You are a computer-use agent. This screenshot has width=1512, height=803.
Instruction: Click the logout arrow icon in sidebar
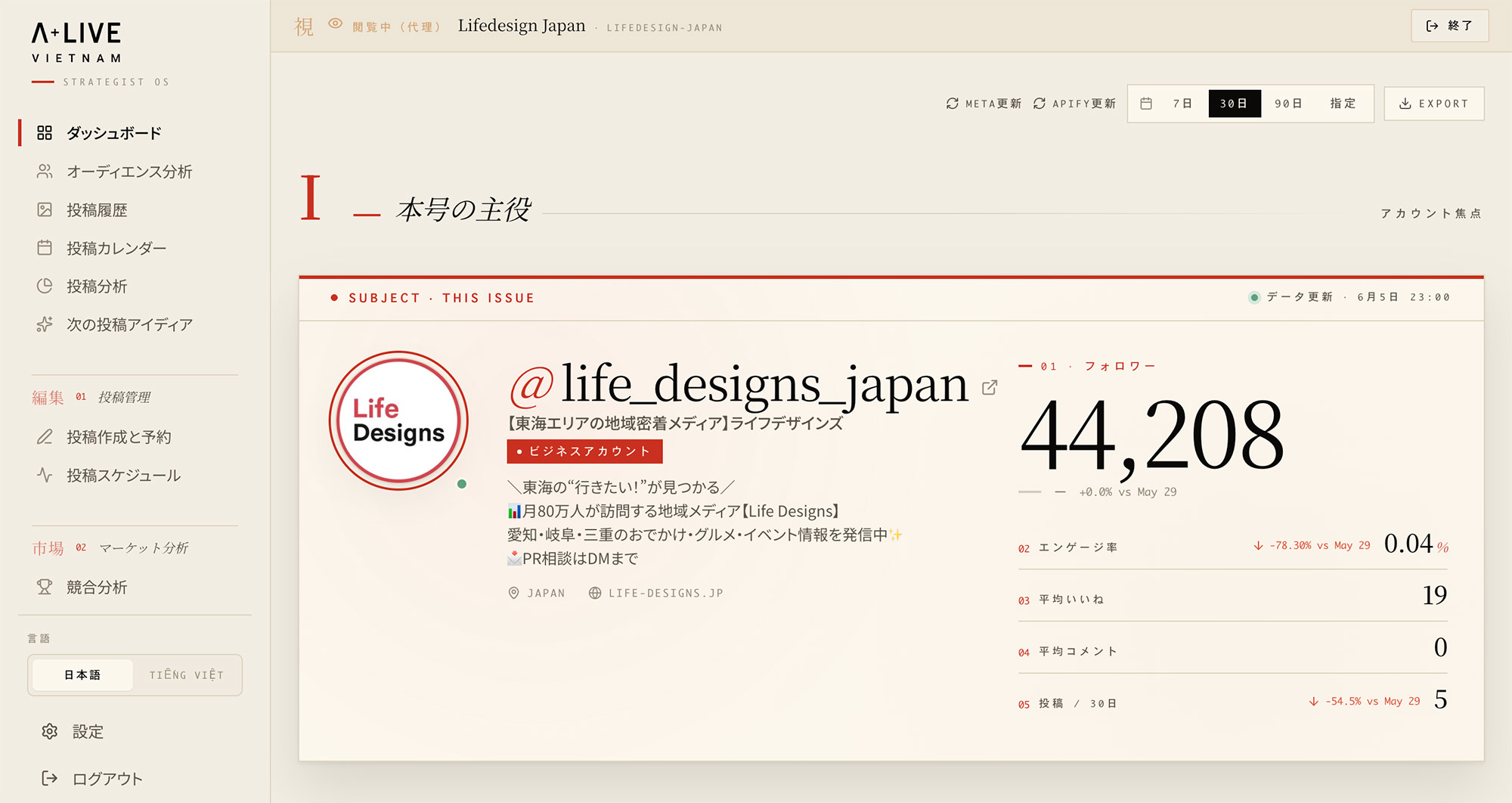point(50,778)
